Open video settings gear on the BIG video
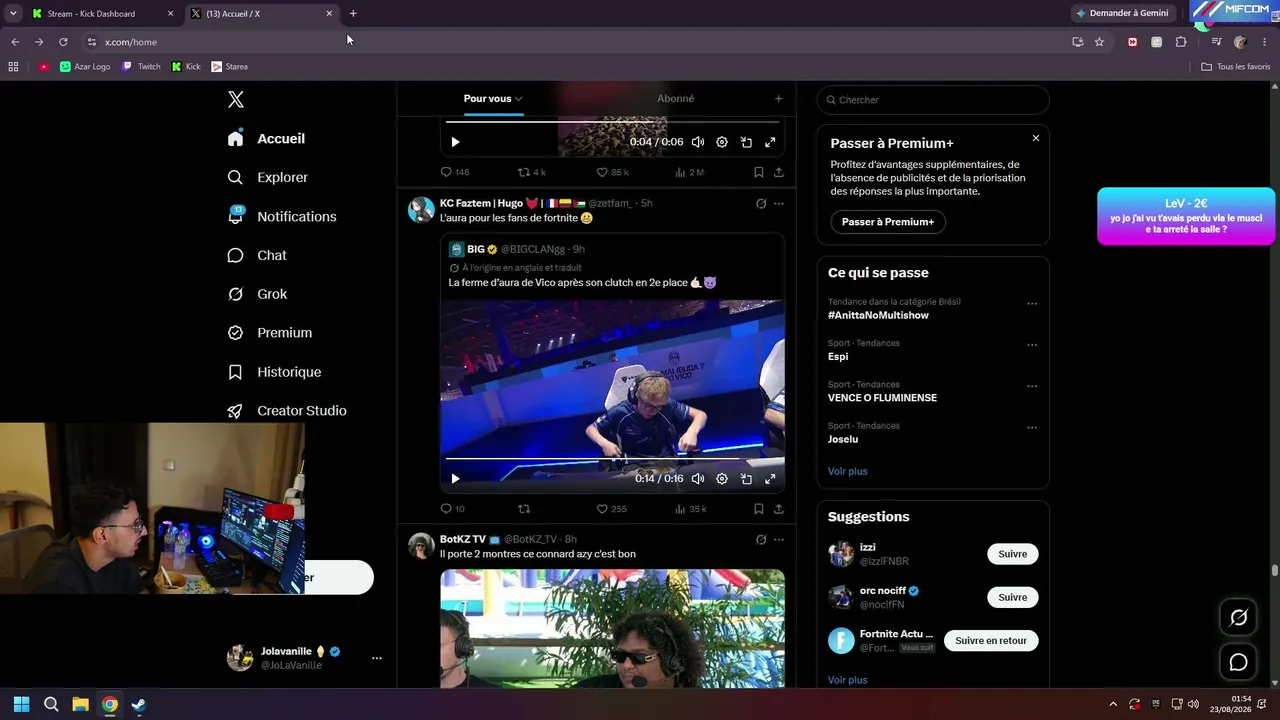Screen dimensions: 1280x720 (722, 479)
